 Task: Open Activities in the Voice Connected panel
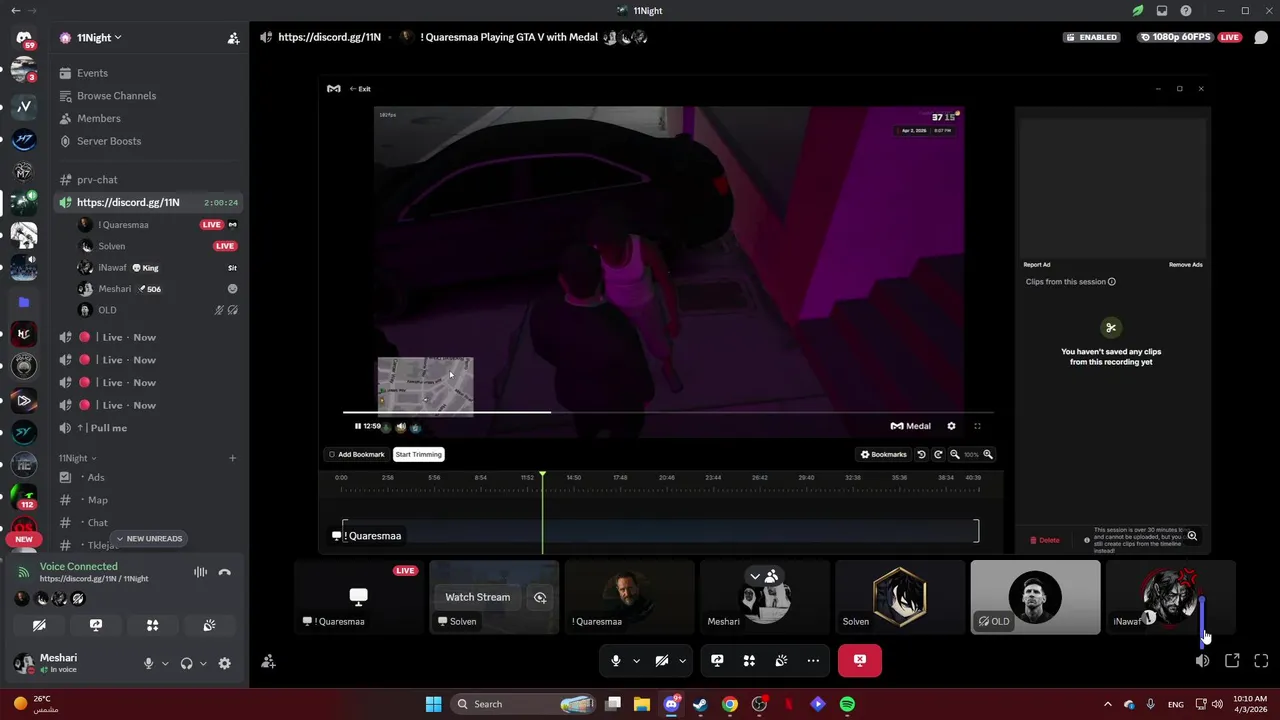pyautogui.click(x=152, y=625)
